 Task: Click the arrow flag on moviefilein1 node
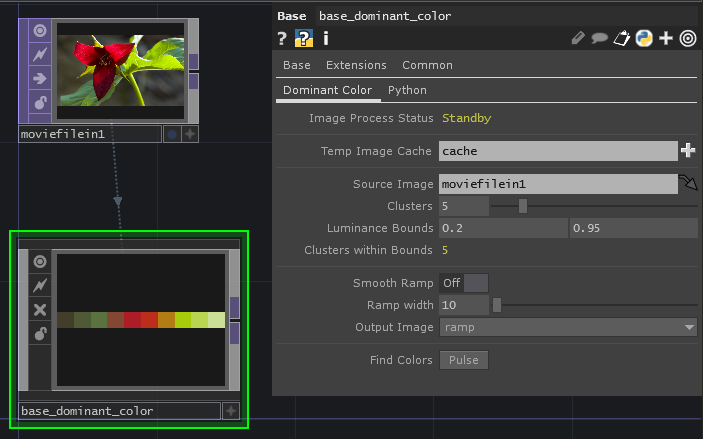click(40, 78)
